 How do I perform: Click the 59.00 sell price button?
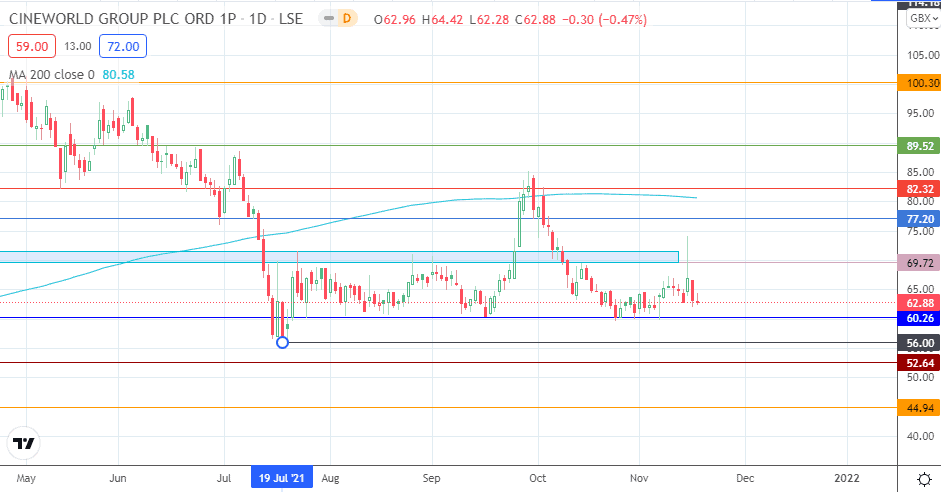pyautogui.click(x=32, y=46)
